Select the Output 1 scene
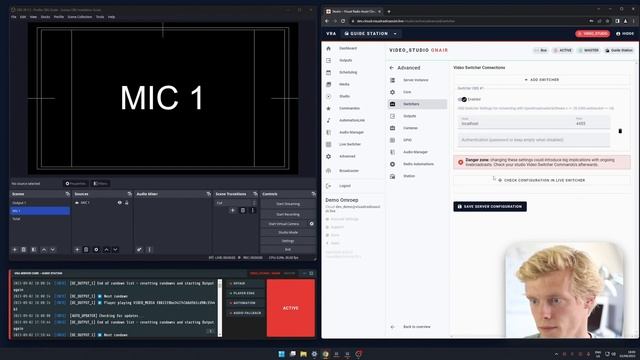Image resolution: width=640 pixels, height=360 pixels. tap(40, 202)
